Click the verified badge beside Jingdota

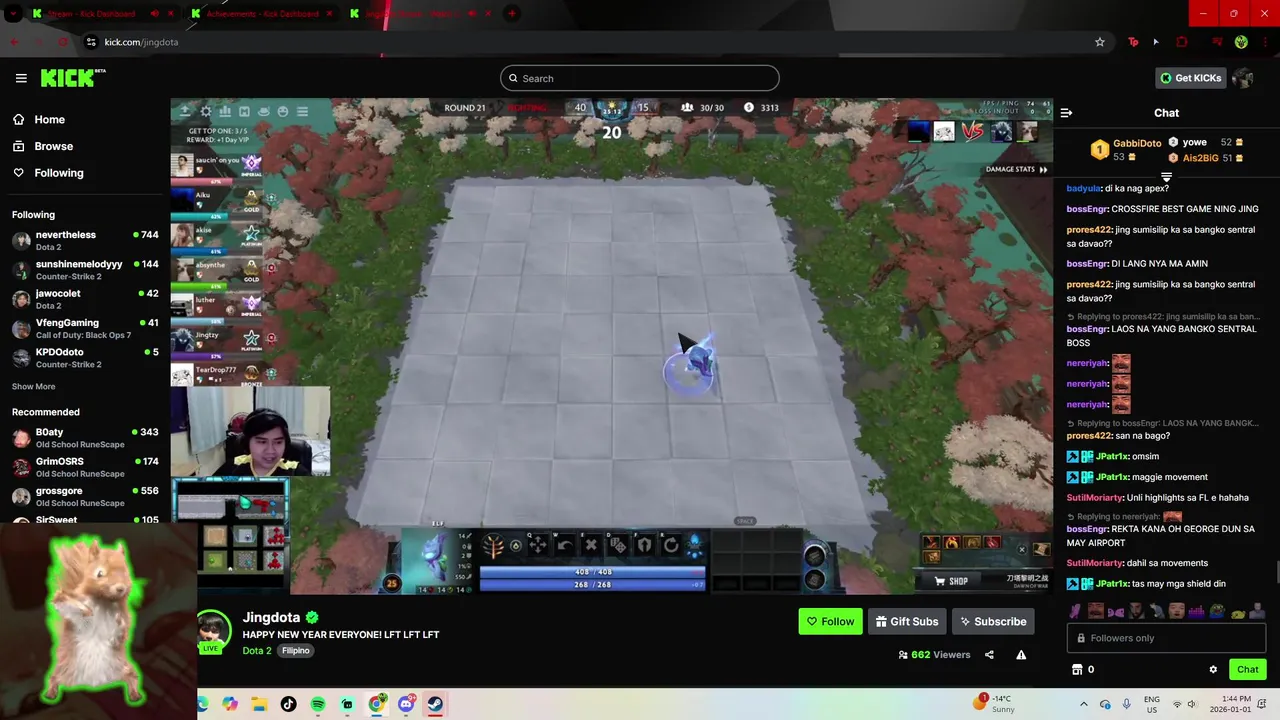tap(312, 618)
